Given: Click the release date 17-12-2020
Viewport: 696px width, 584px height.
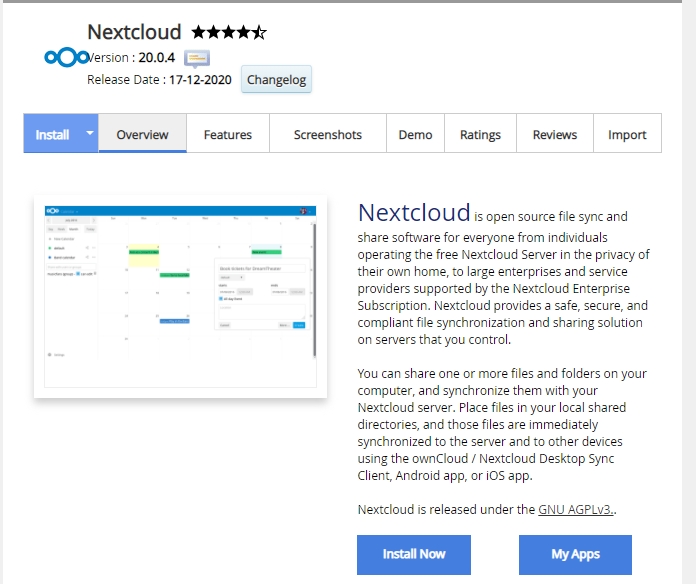Looking at the screenshot, I should [x=200, y=80].
